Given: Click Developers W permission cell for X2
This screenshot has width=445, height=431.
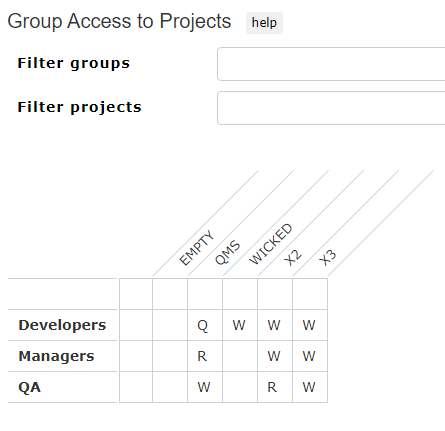Looking at the screenshot, I should pos(310,325).
